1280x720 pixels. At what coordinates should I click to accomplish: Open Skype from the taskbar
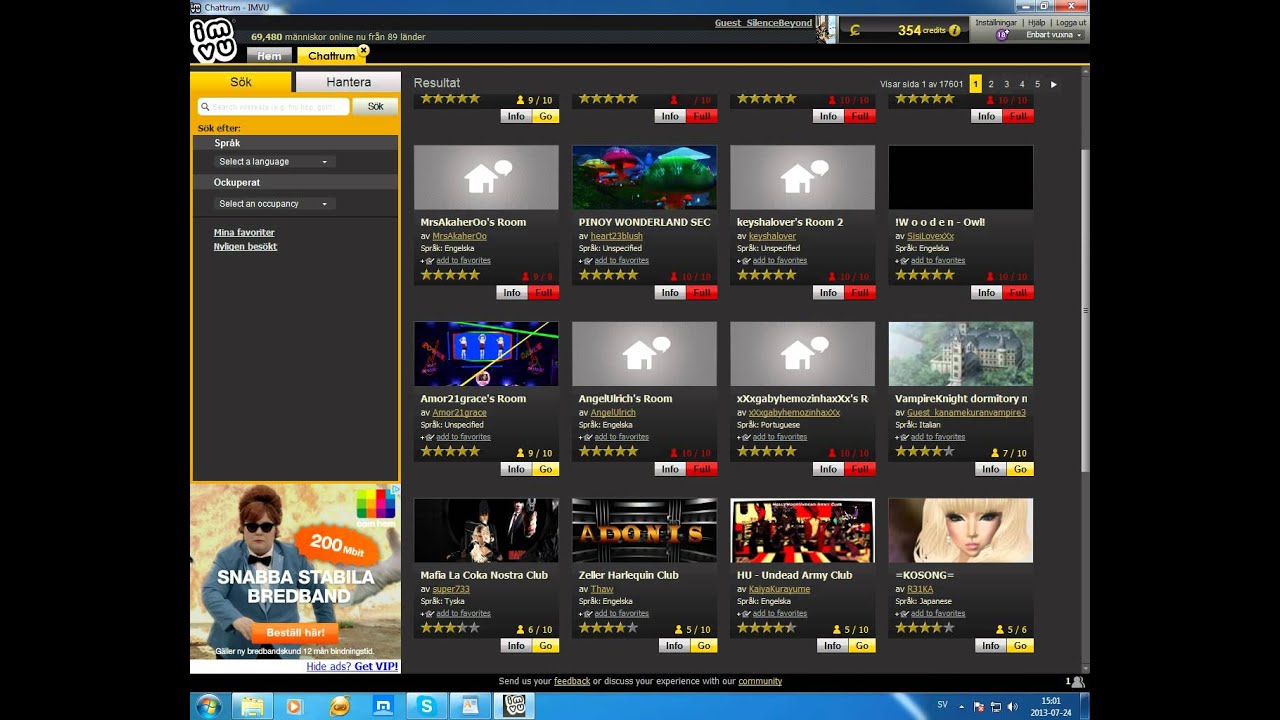pos(427,706)
